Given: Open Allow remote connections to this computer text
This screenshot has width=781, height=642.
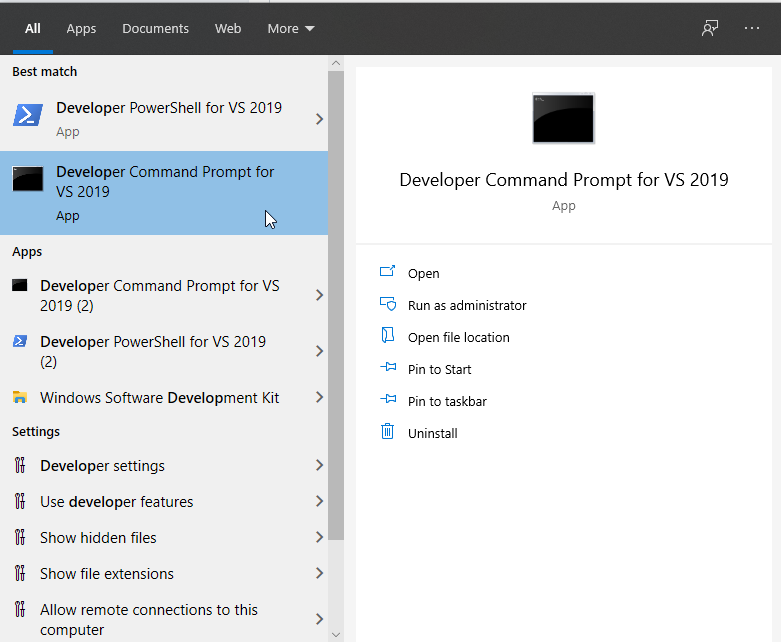Looking at the screenshot, I should click(148, 619).
